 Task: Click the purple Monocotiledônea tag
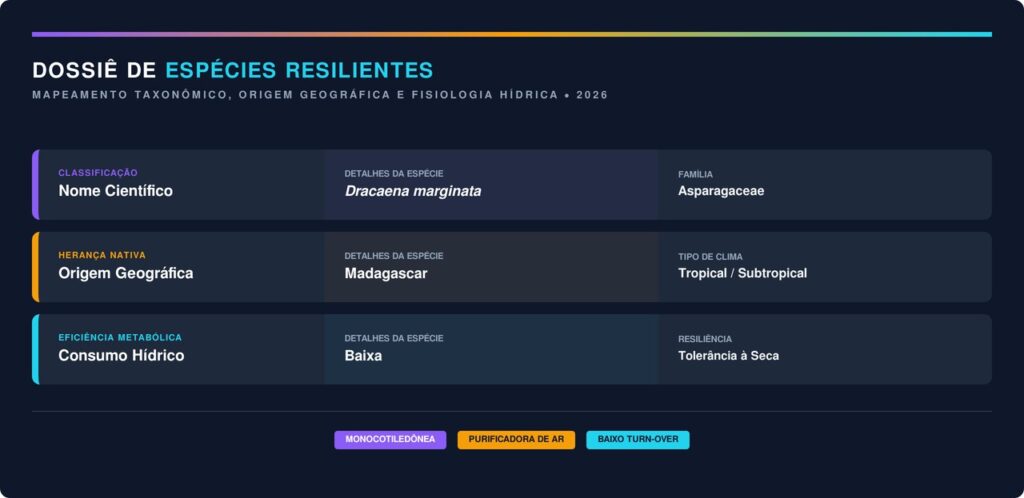click(x=390, y=440)
